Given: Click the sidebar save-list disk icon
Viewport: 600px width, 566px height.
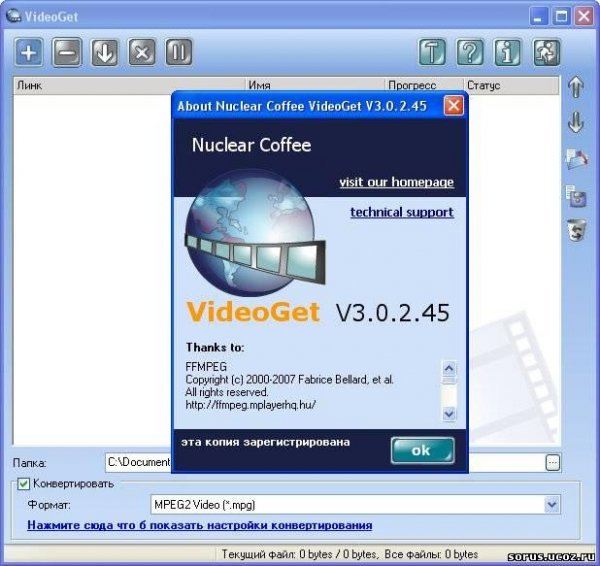Looking at the screenshot, I should [576, 196].
